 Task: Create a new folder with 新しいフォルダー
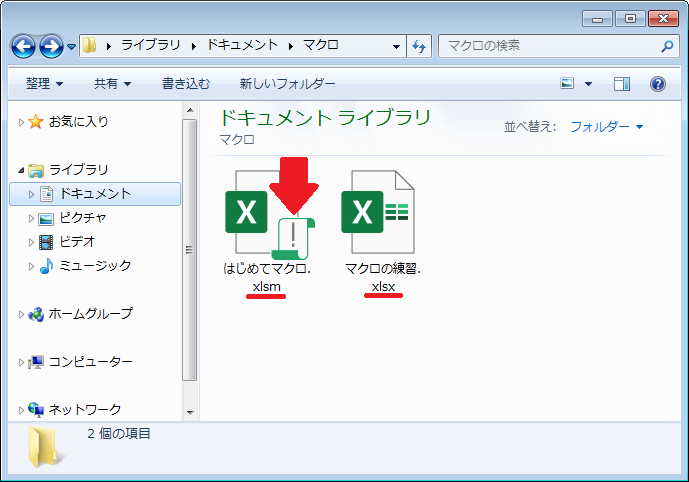point(287,83)
